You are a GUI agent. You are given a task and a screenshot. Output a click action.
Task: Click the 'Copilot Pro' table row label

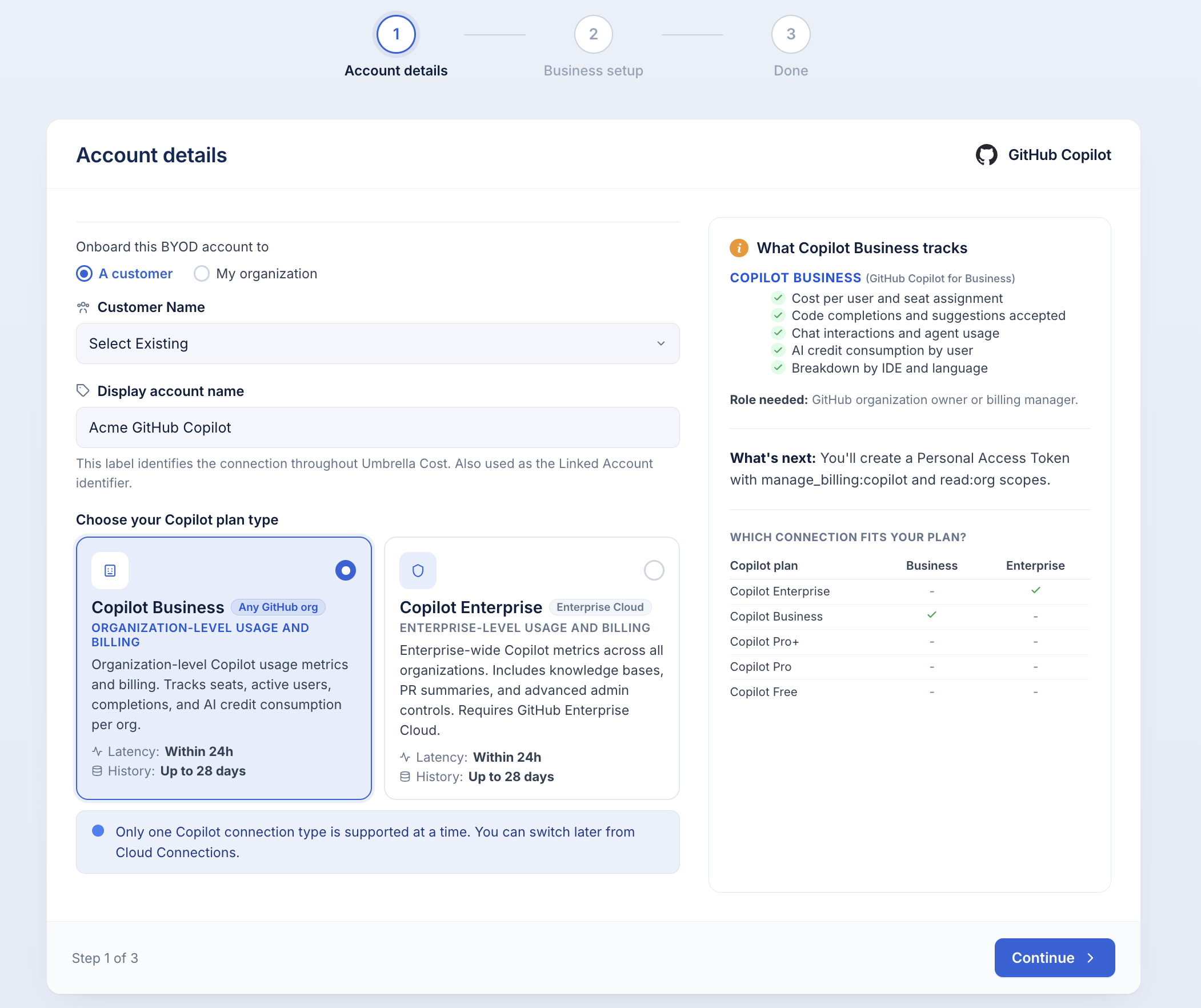(x=760, y=666)
